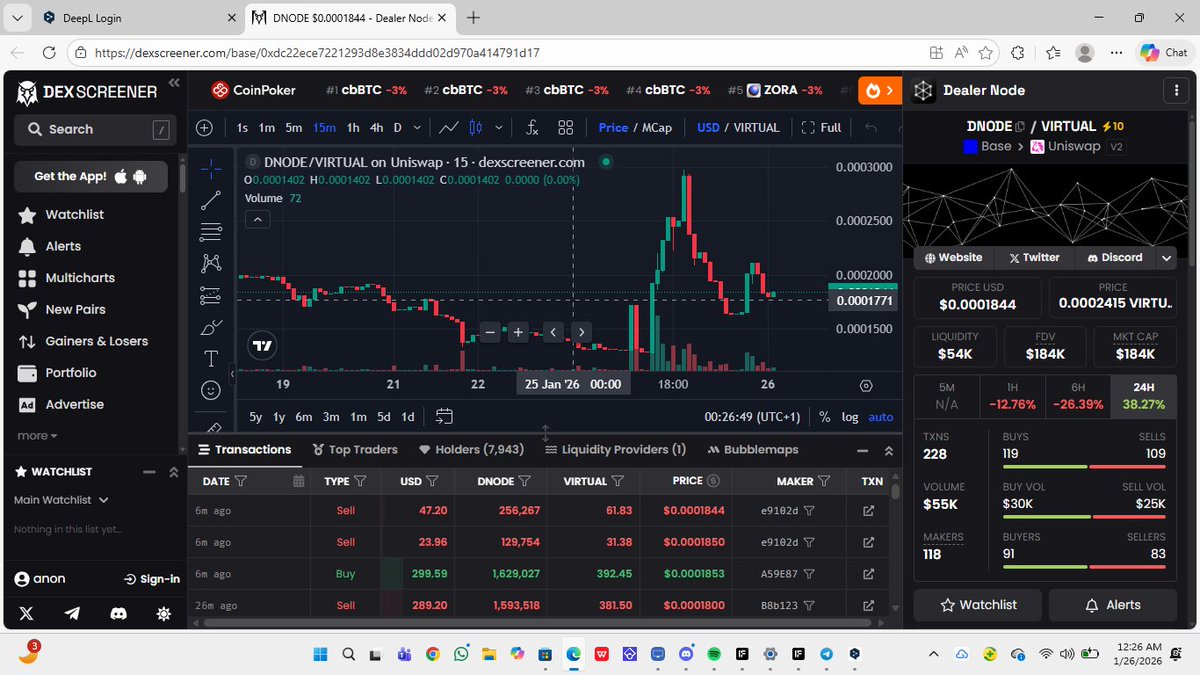Viewport: 1200px width, 675px height.
Task: Show chart prices in USD
Action: [708, 128]
